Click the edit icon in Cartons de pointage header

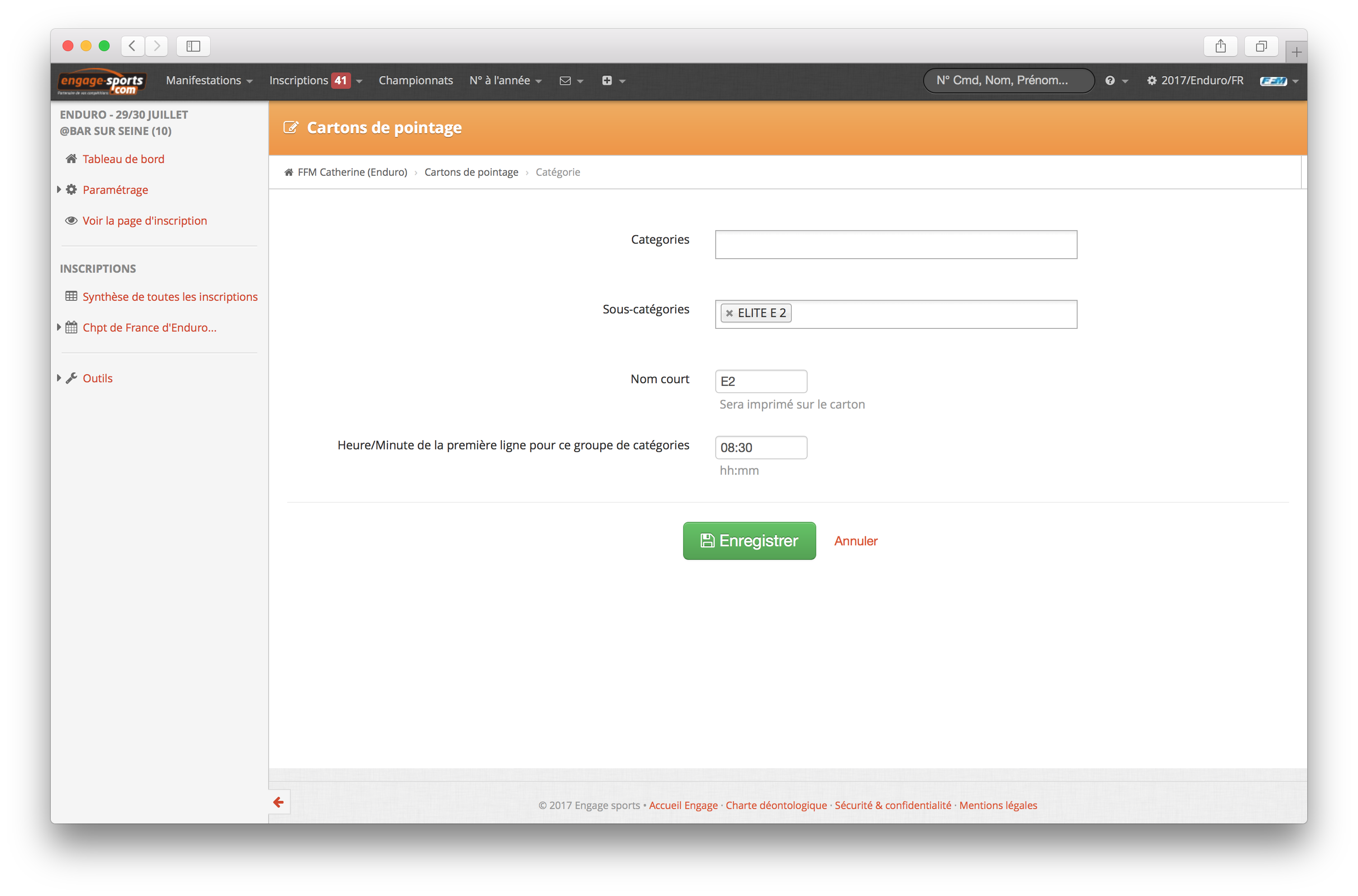point(290,127)
